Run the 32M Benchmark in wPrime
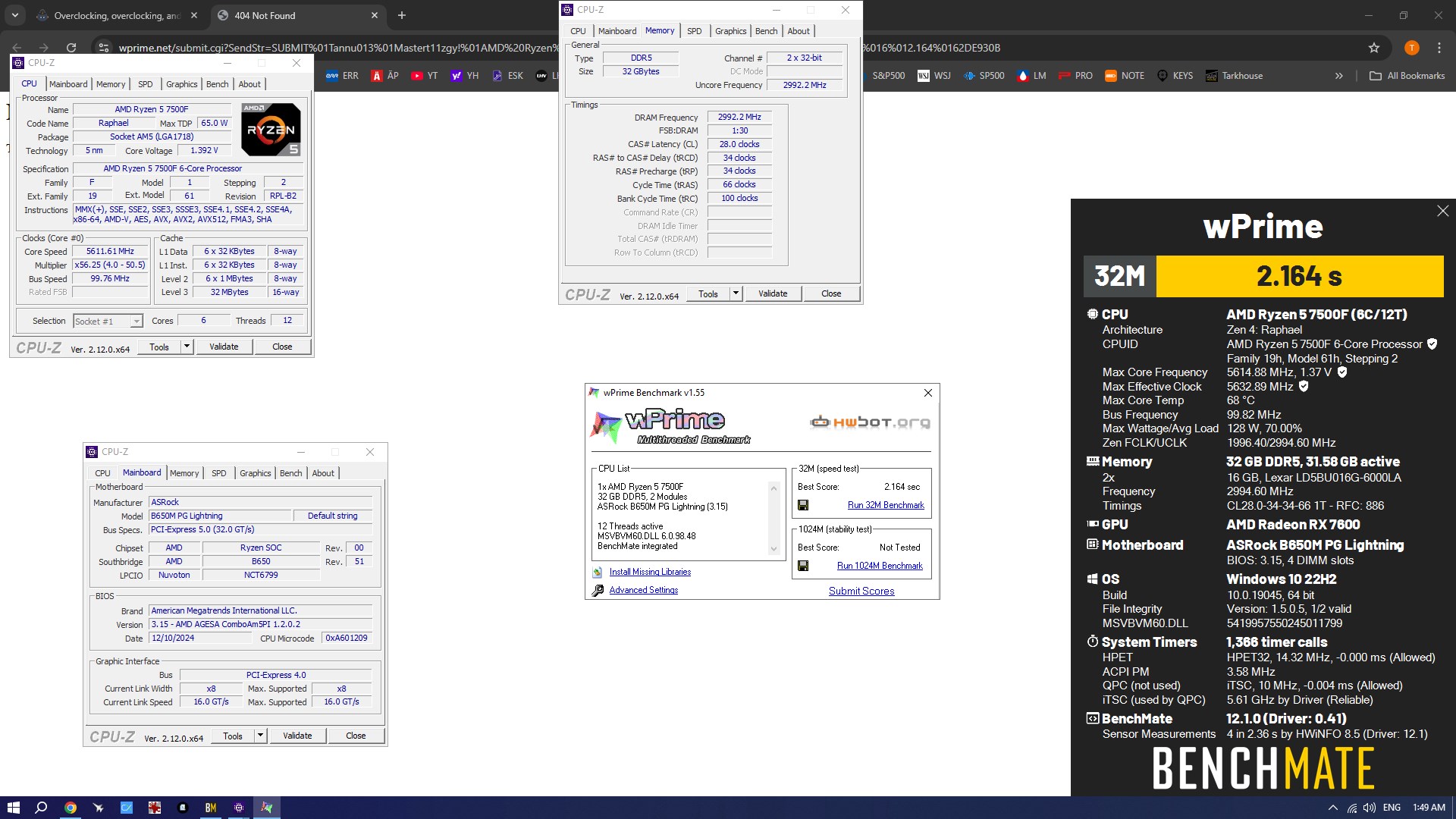The width and height of the screenshot is (1456, 819). click(886, 505)
